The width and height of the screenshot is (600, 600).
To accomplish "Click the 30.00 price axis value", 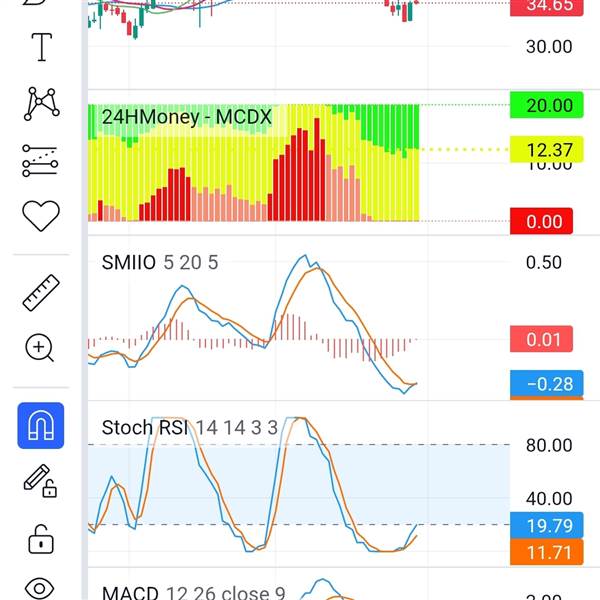I will point(549,47).
